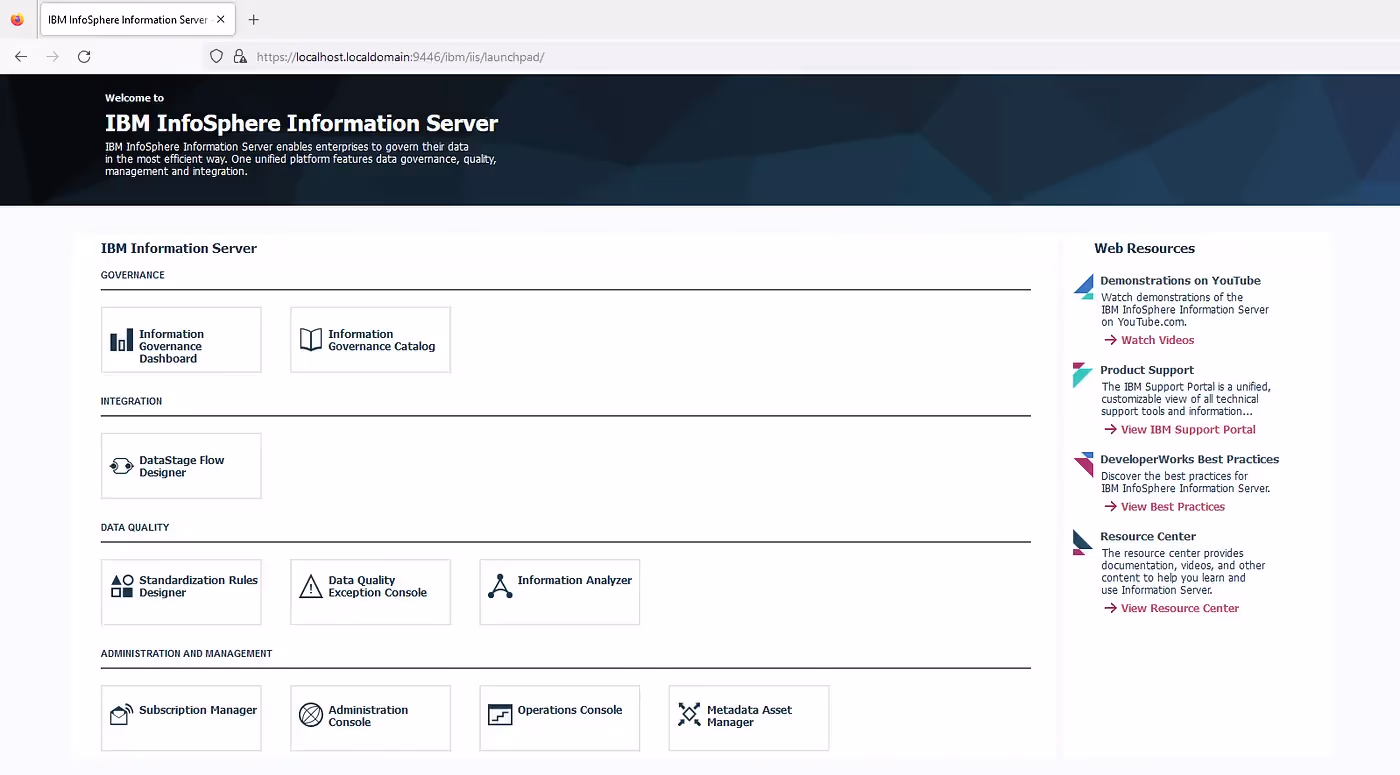Click the DATA QUALITY section label
This screenshot has width=1400, height=775.
[135, 527]
